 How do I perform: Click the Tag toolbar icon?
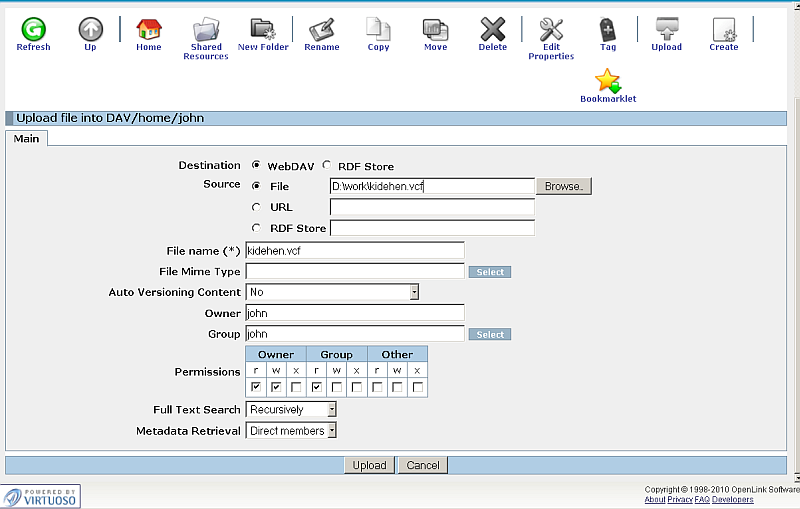point(608,30)
